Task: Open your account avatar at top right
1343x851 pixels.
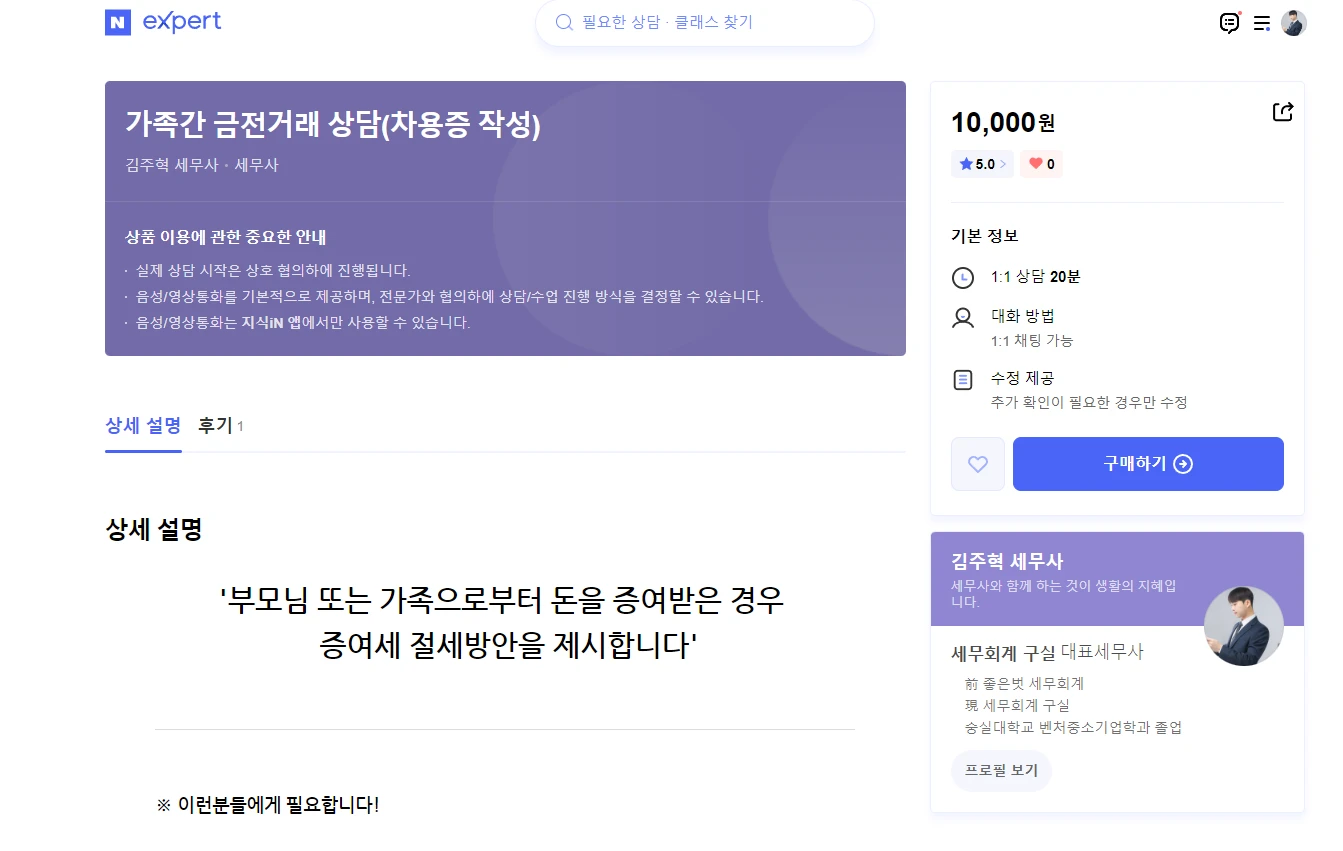Action: pyautogui.click(x=1294, y=22)
